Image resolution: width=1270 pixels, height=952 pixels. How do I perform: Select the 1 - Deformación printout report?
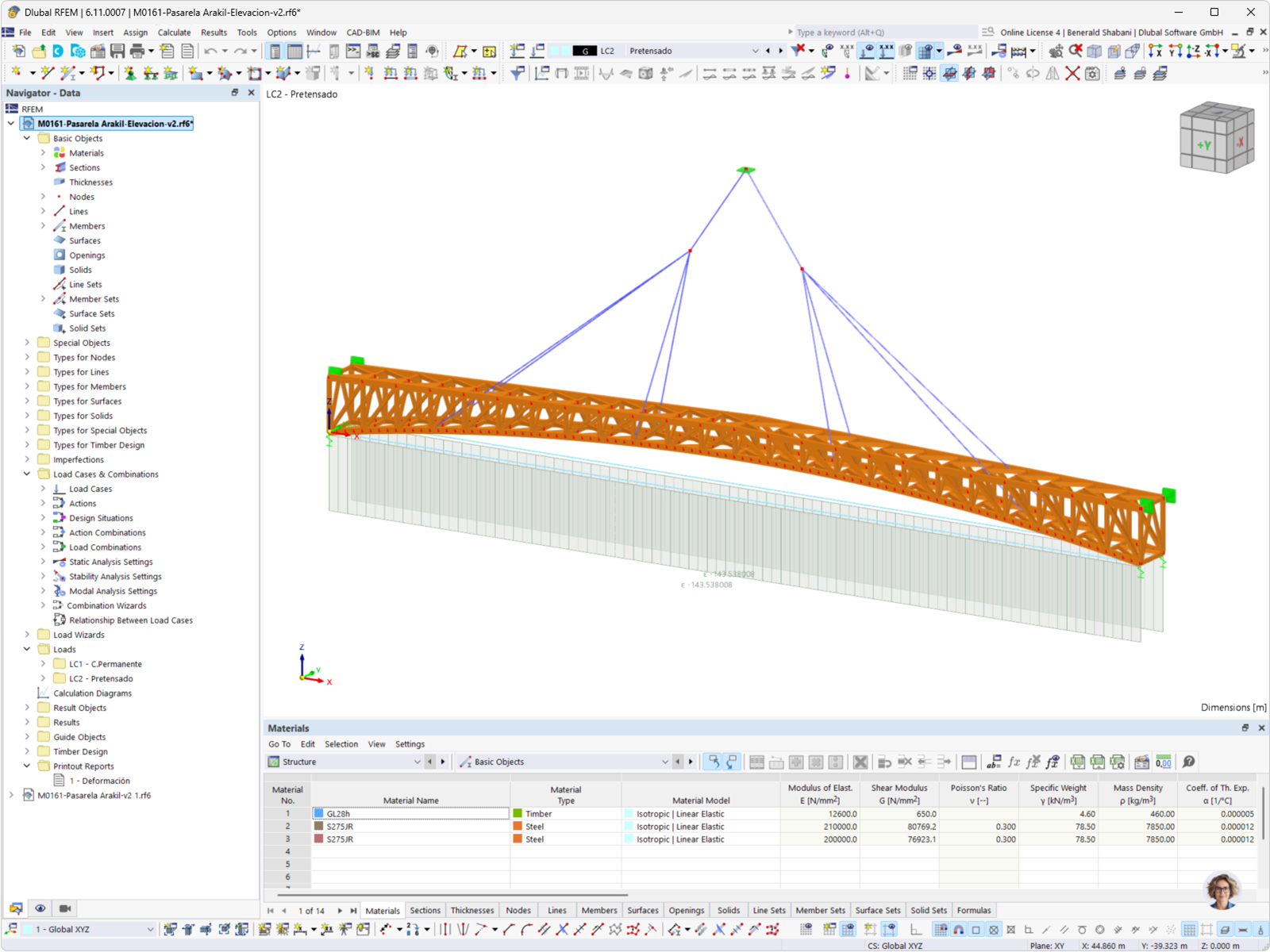(99, 781)
